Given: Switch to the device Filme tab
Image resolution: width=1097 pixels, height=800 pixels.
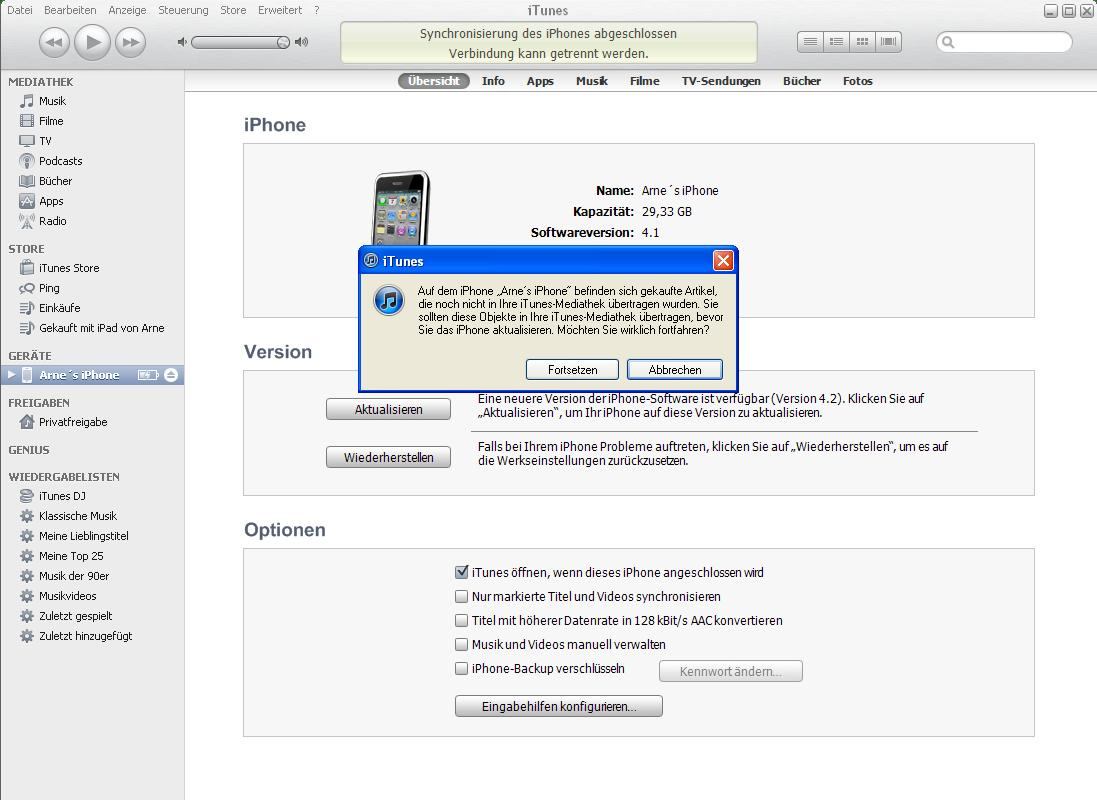Looking at the screenshot, I should tap(644, 81).
